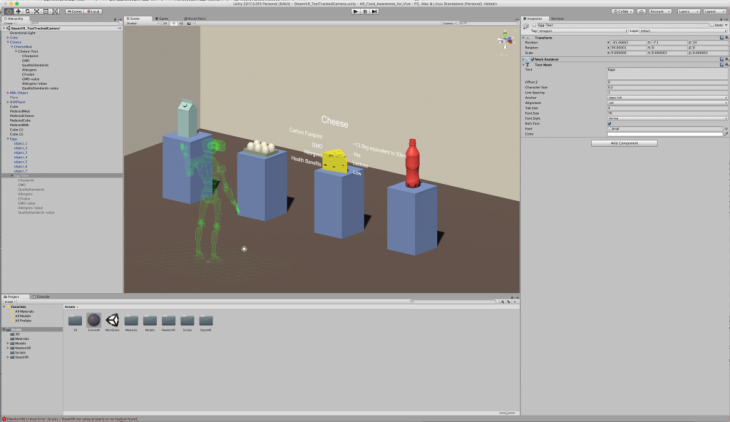Open the SteamVR folder in Assets grid
730x422 pixels.
[205, 319]
